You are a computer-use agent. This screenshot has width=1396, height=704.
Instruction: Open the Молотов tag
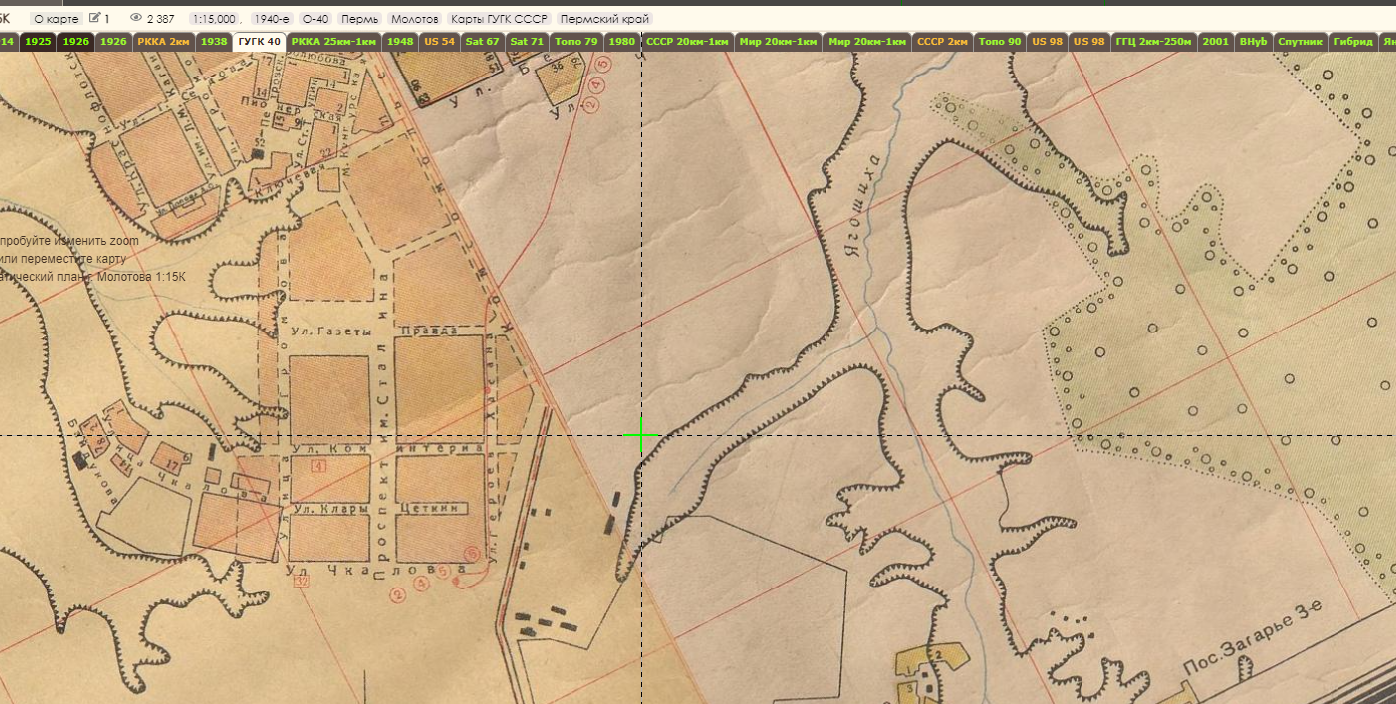click(x=415, y=19)
